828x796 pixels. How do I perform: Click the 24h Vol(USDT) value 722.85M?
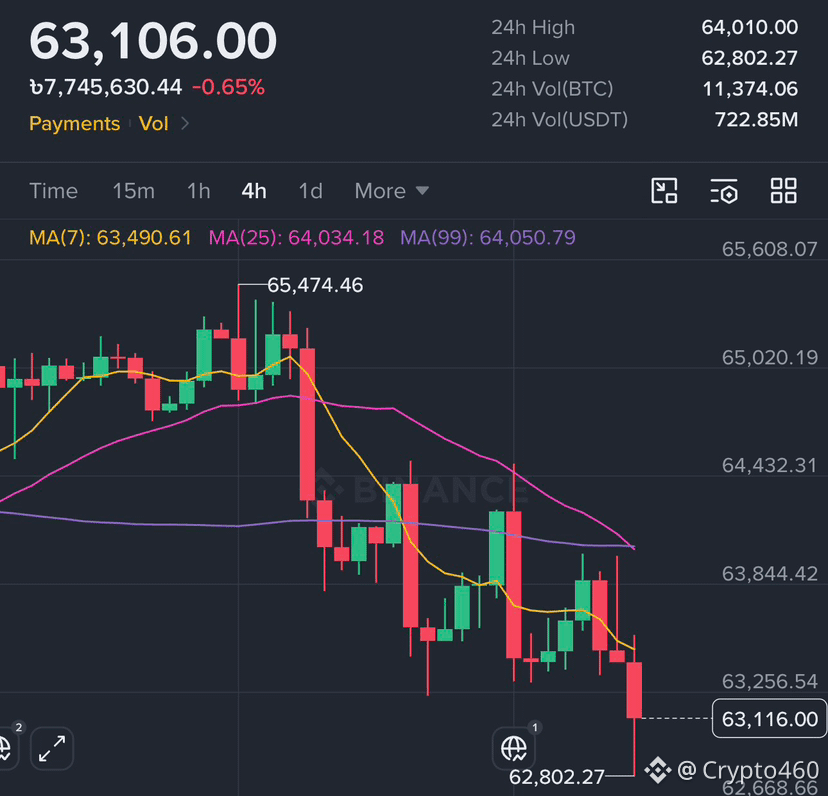756,120
